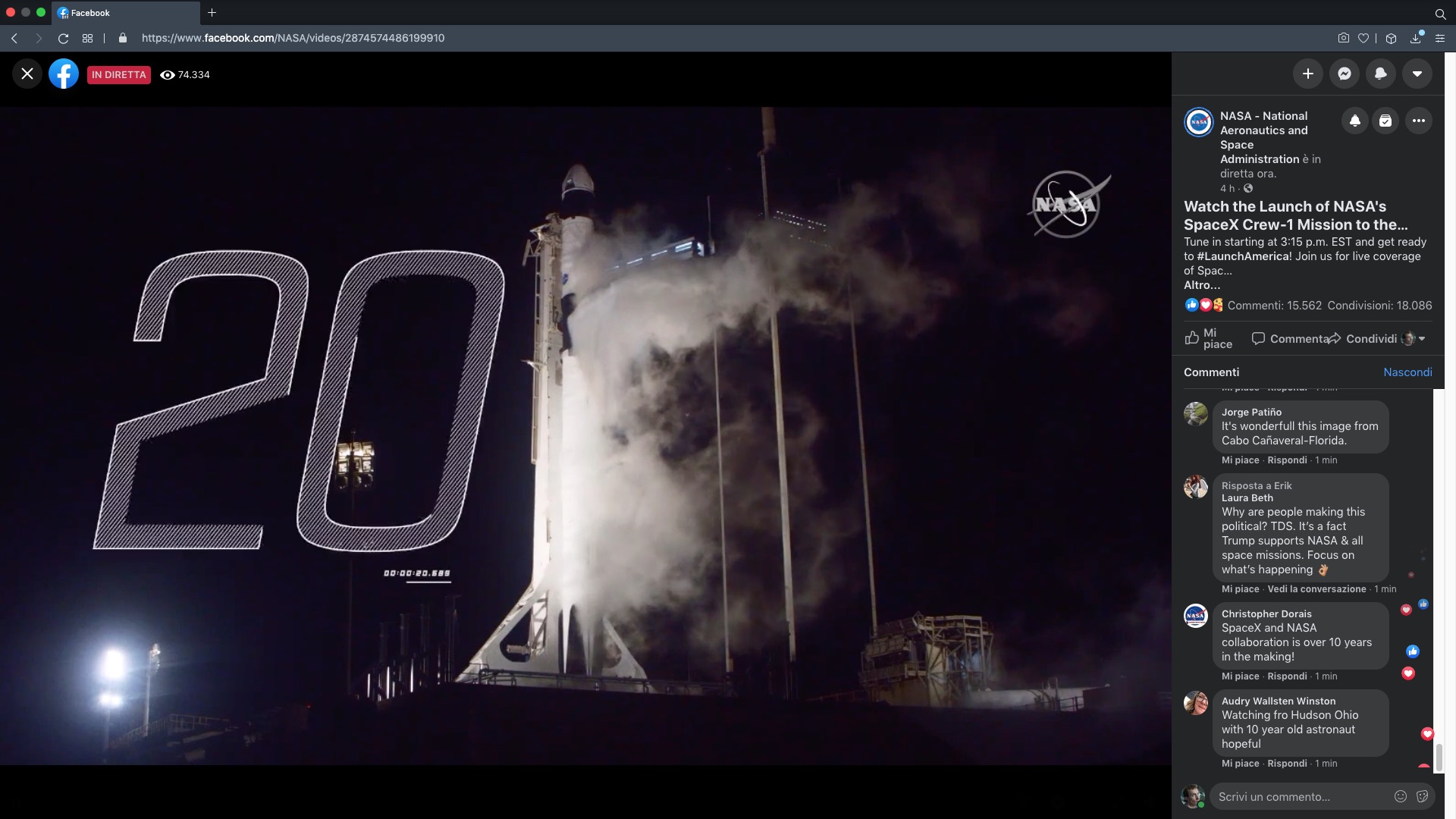This screenshot has width=1456, height=819.
Task: Search tabs with the magnifier icon
Action: (1440, 13)
